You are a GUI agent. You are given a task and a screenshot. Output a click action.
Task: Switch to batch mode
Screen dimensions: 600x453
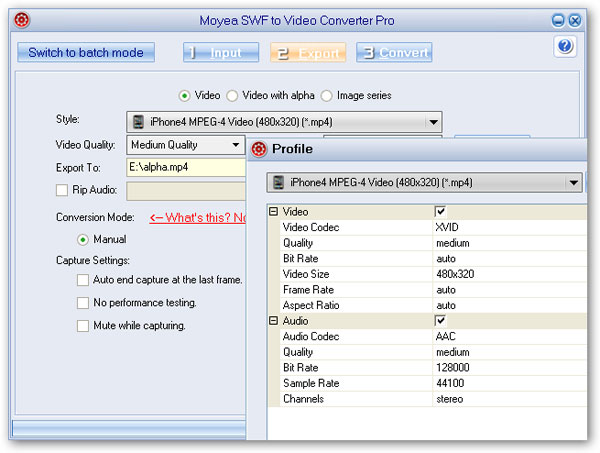pos(86,52)
